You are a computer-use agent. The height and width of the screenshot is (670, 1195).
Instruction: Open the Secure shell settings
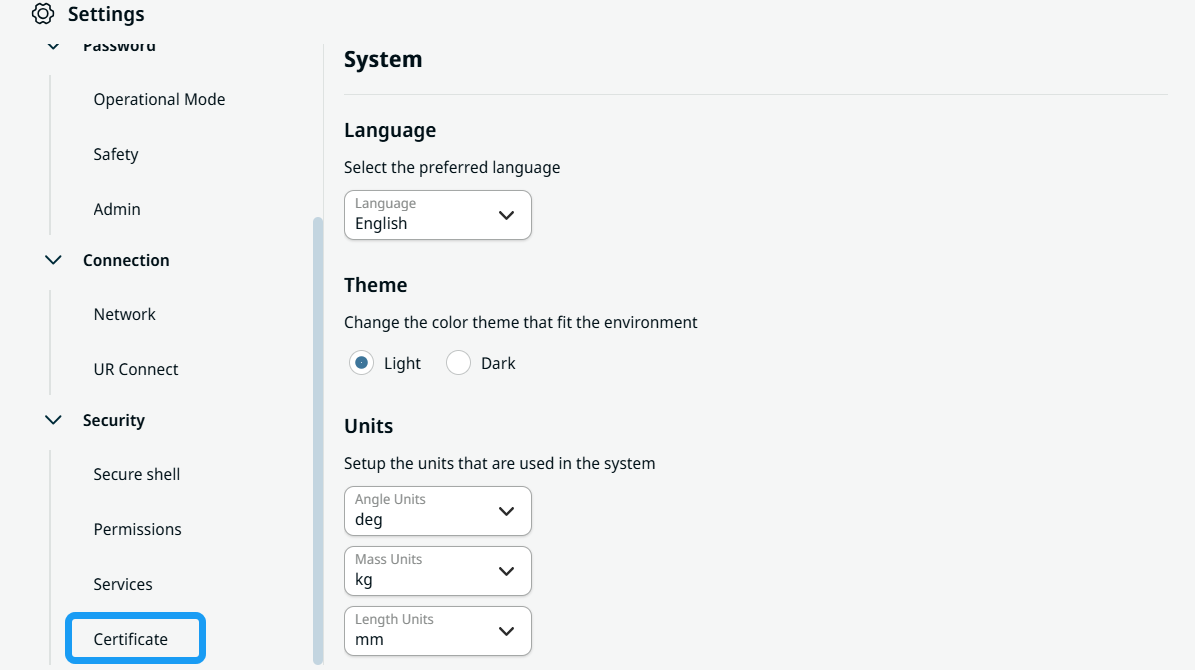click(136, 474)
